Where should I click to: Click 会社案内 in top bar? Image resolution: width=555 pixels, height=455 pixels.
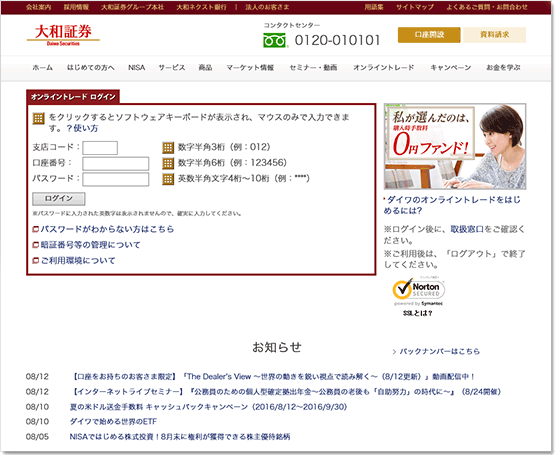tap(39, 7)
